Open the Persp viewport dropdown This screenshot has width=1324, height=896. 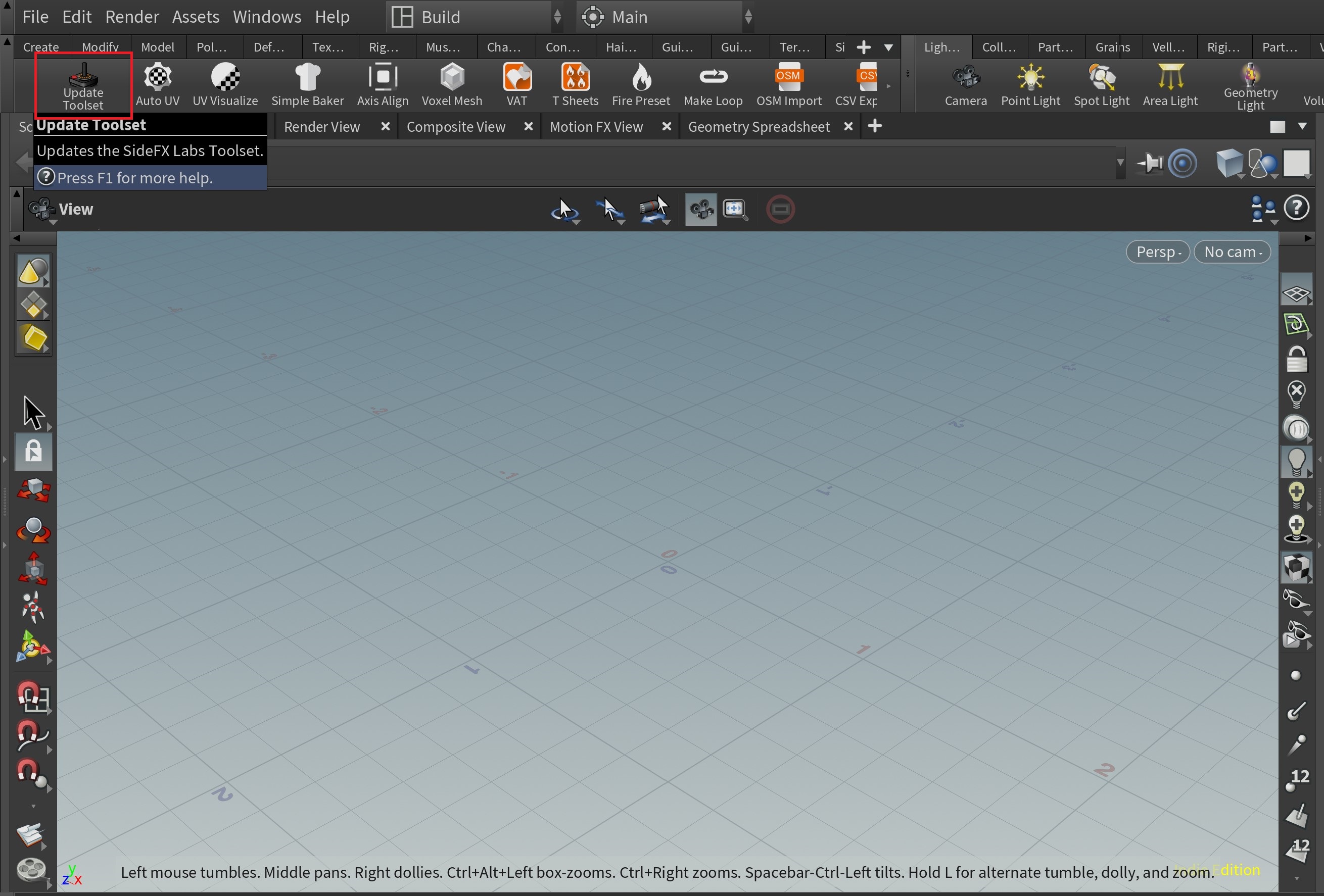point(1158,252)
